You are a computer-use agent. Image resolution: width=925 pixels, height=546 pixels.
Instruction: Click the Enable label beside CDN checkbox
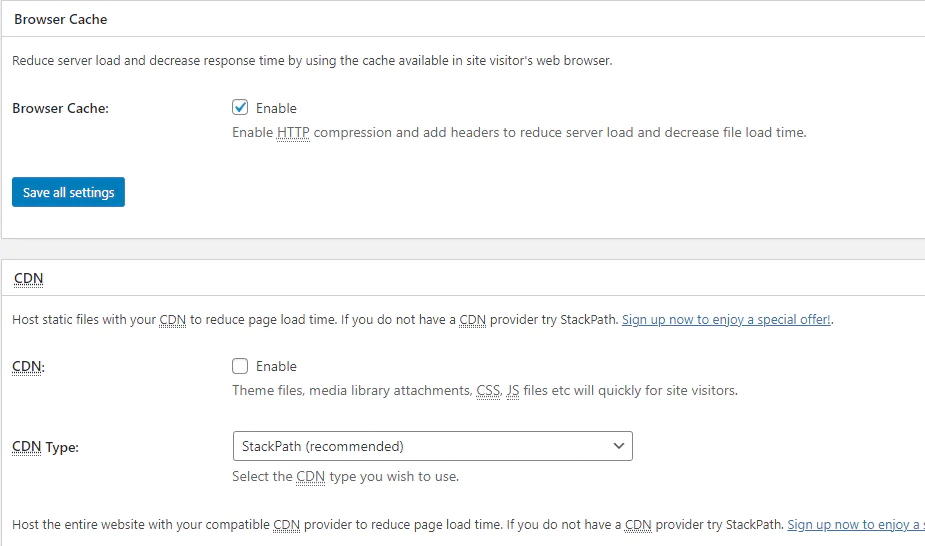[276, 366]
